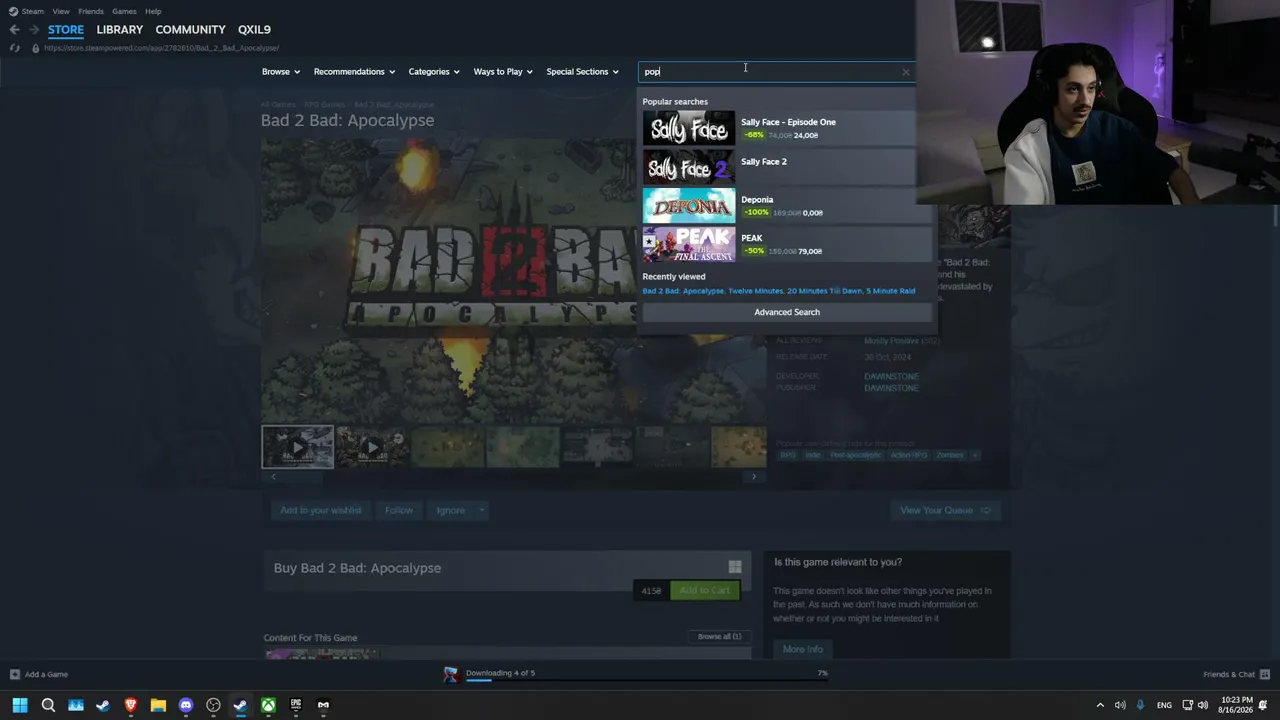1280x720 pixels.
Task: Click the More Info button
Action: tap(803, 649)
